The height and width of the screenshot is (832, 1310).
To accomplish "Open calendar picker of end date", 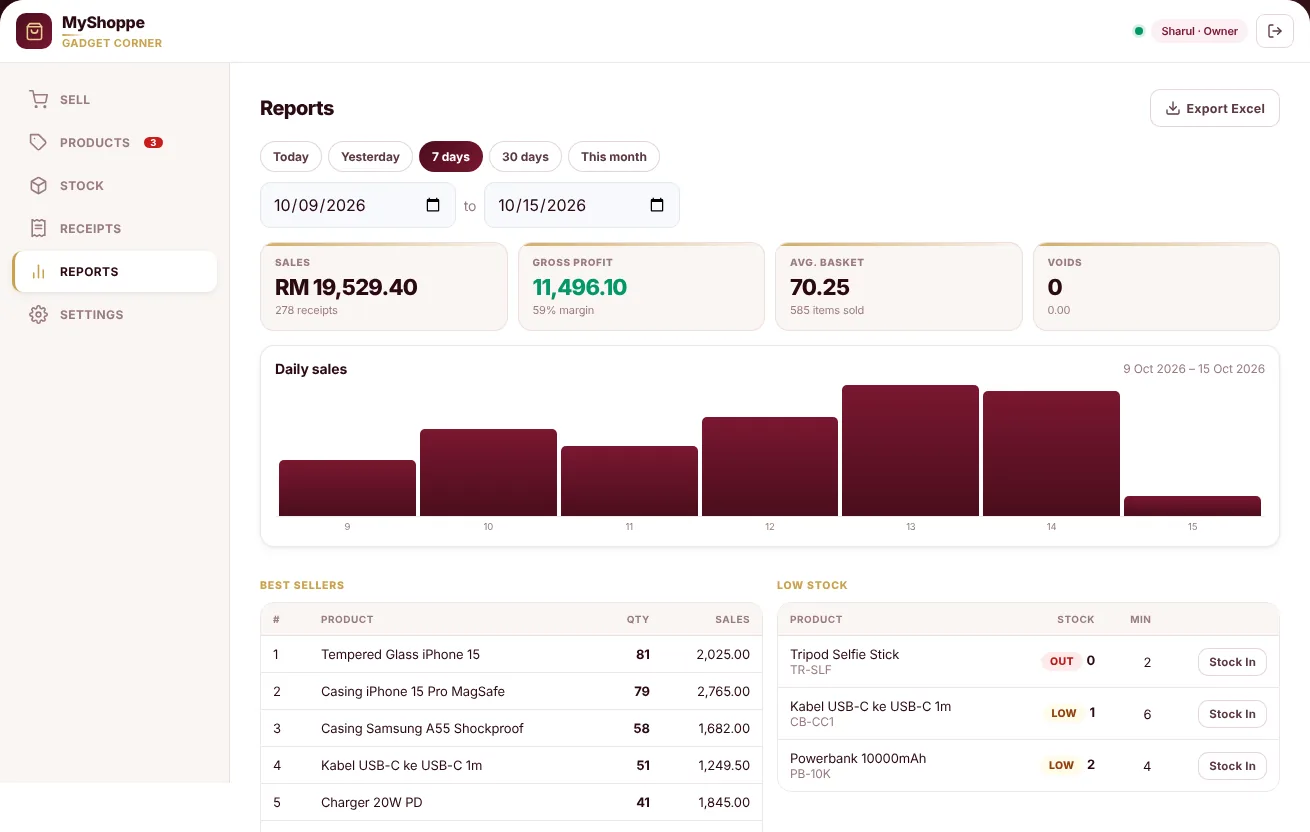I will (657, 205).
